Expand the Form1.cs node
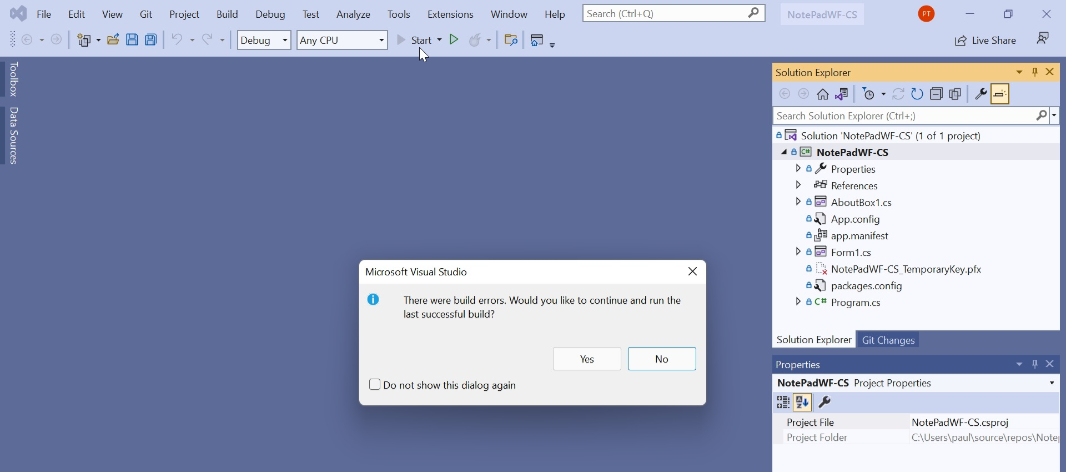This screenshot has height=472, width=1066. coord(798,252)
